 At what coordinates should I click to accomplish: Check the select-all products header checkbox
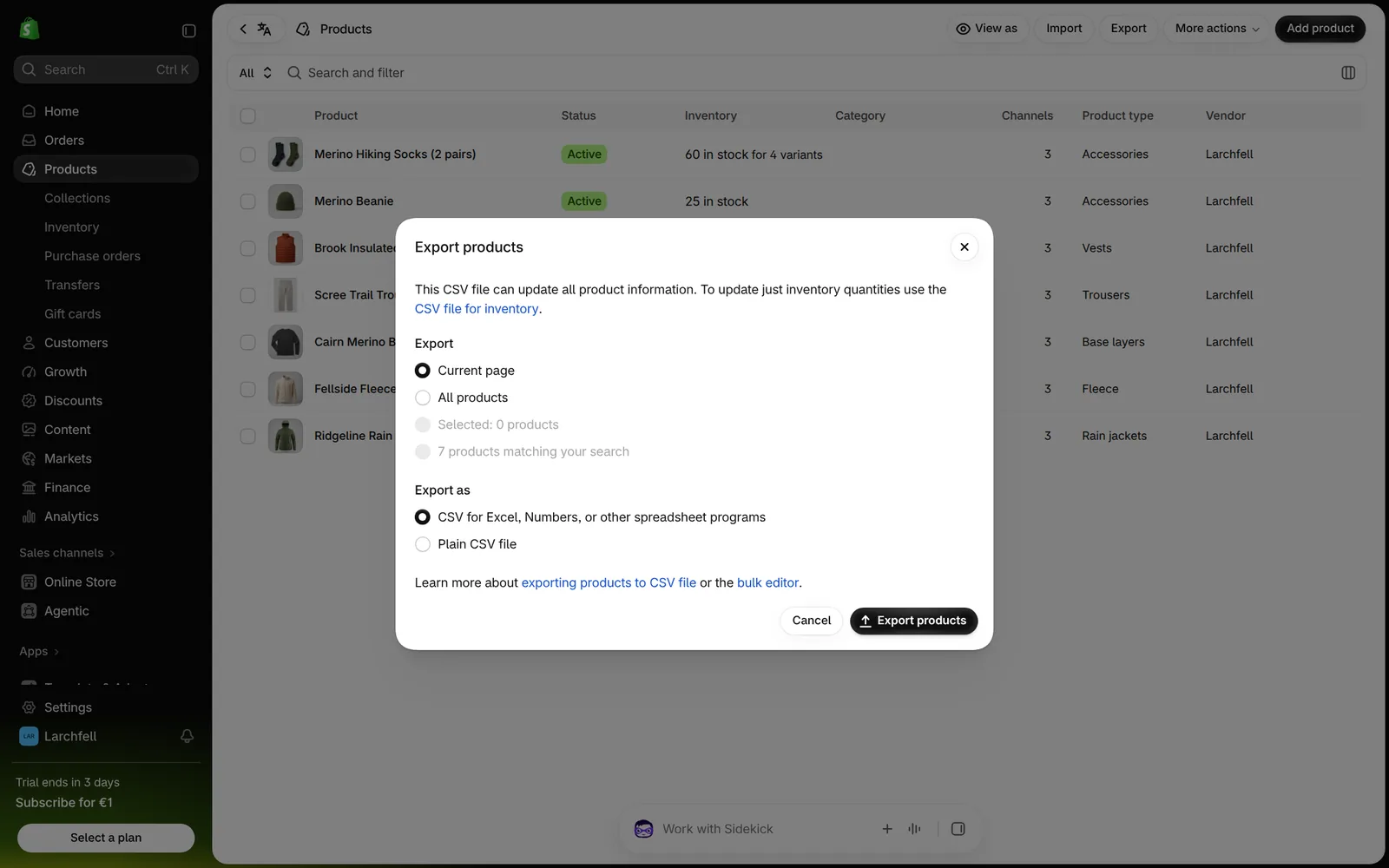[x=248, y=115]
